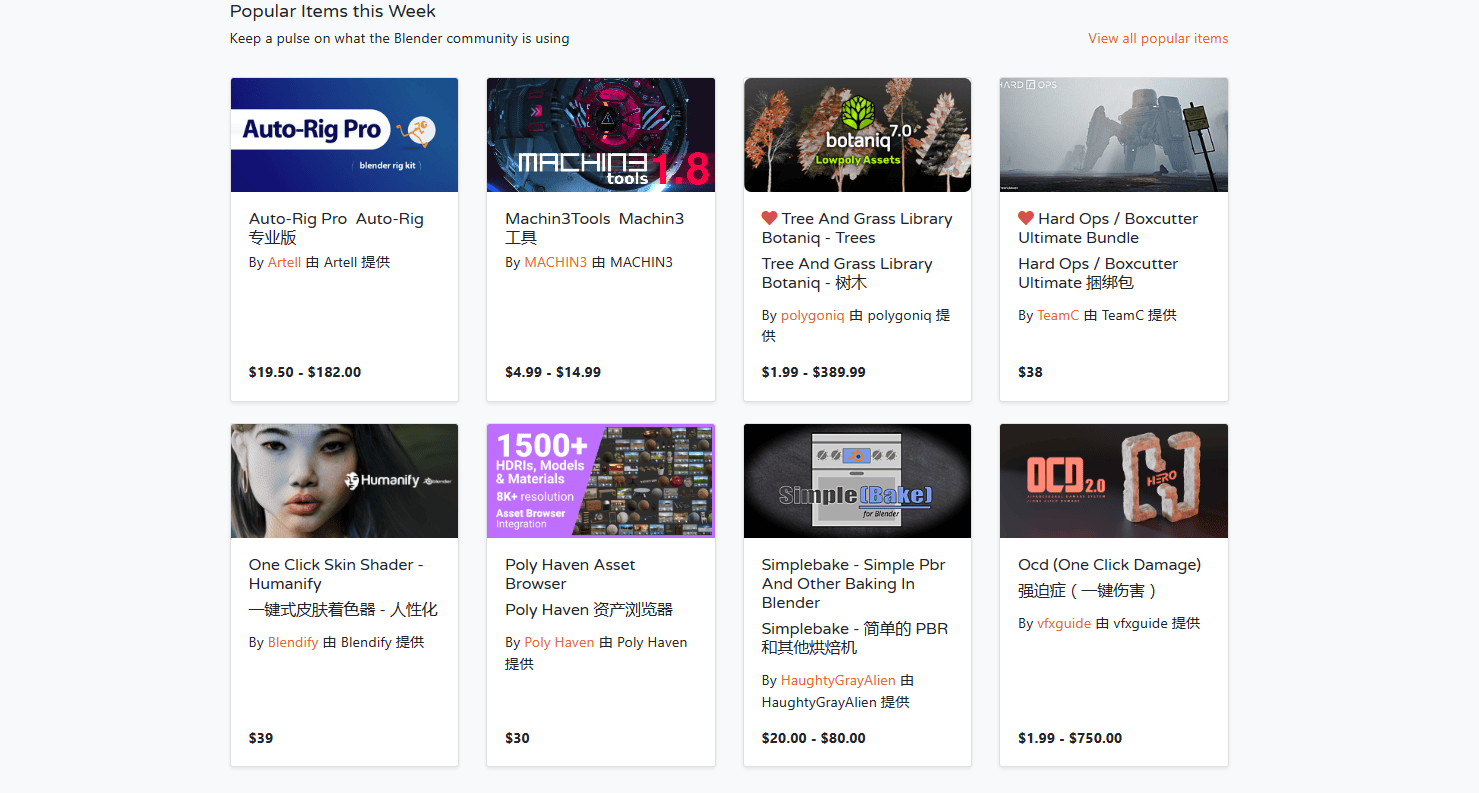
Task: Open the polygoniq creator page
Action: [812, 314]
